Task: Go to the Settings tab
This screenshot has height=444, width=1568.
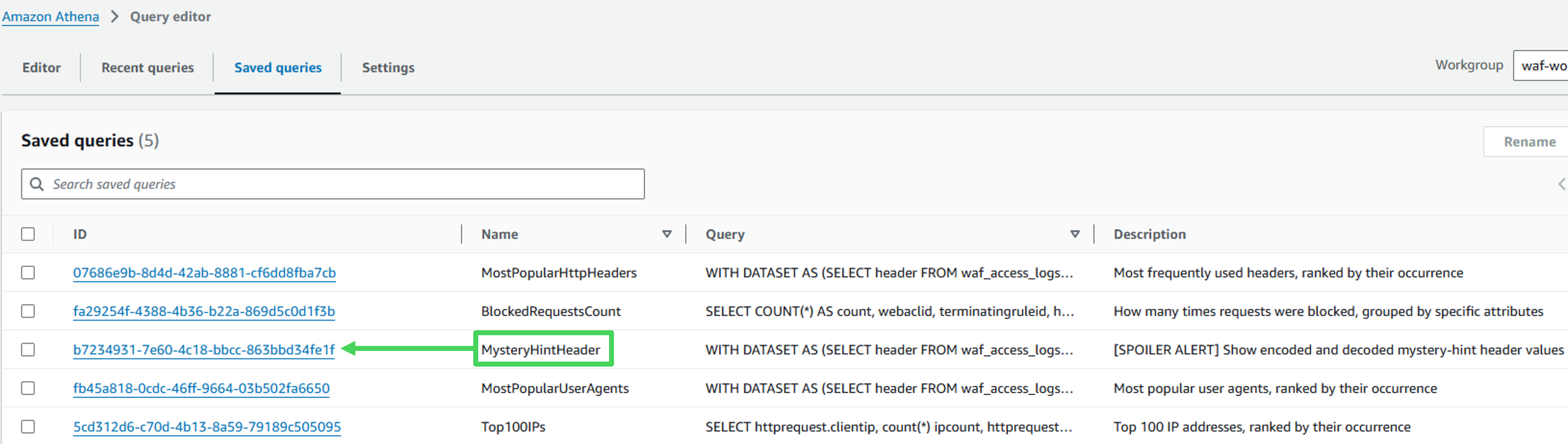Action: point(388,68)
